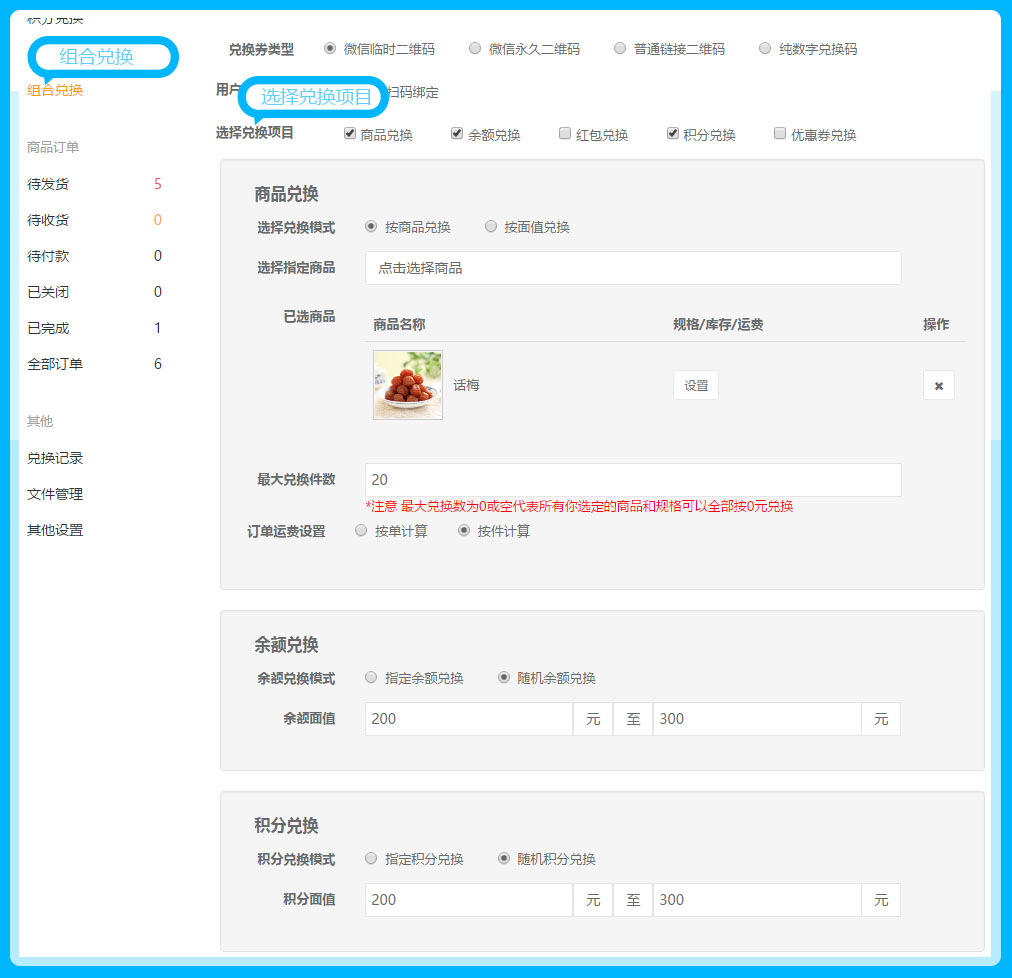Click the 设置 button for 话梅
Screen dimensions: 1012x978
coord(695,386)
